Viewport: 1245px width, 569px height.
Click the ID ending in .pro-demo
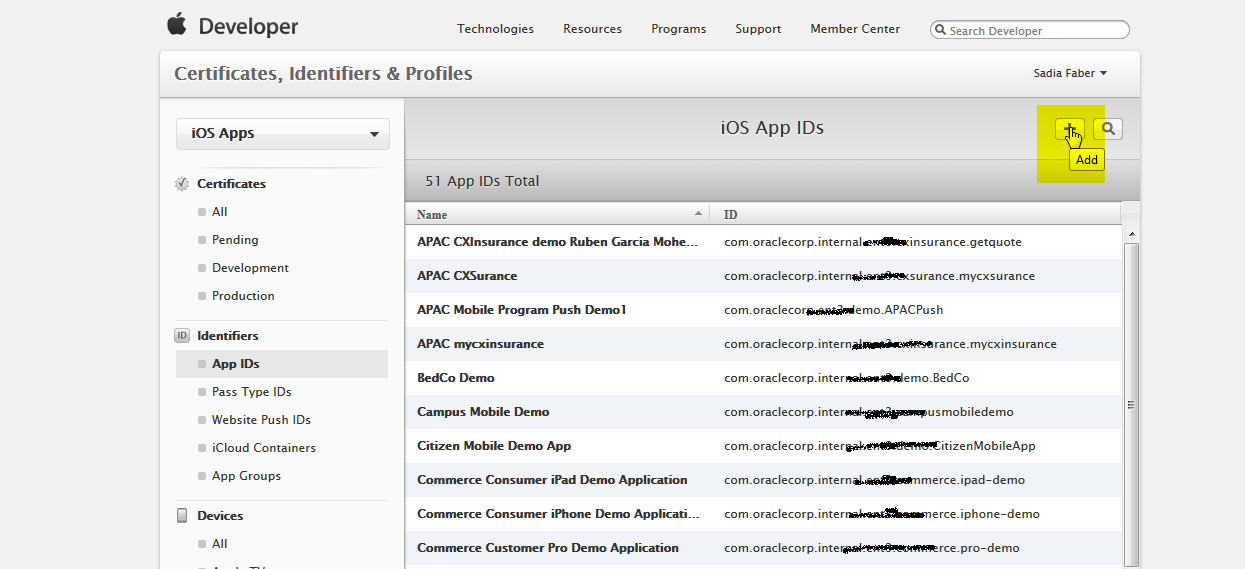click(x=872, y=548)
